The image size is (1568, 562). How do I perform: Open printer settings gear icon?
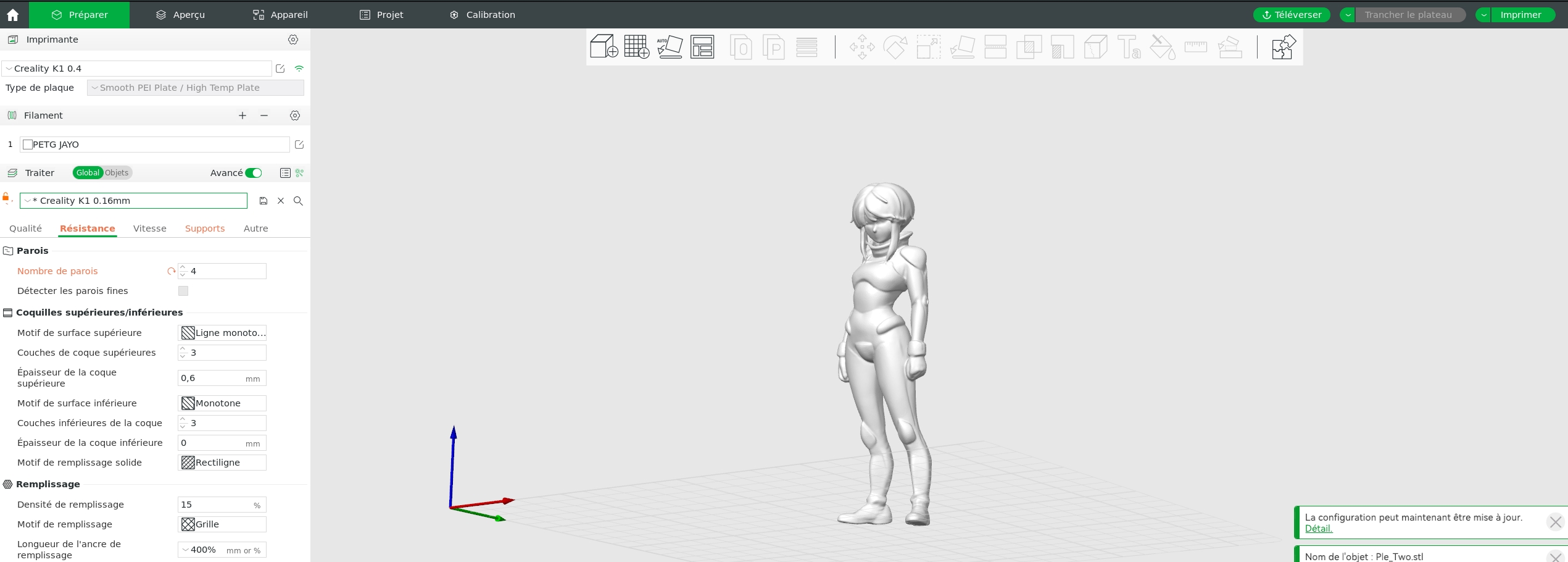click(293, 40)
